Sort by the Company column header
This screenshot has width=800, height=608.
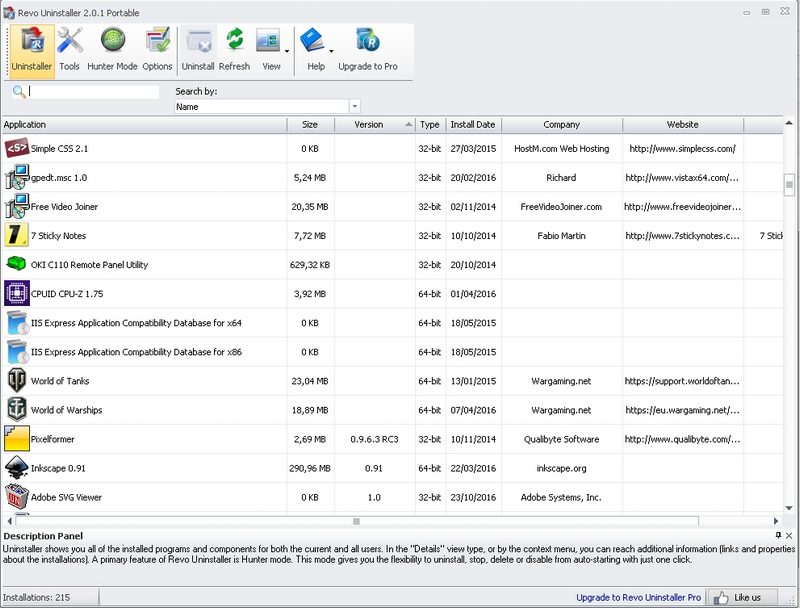point(562,124)
